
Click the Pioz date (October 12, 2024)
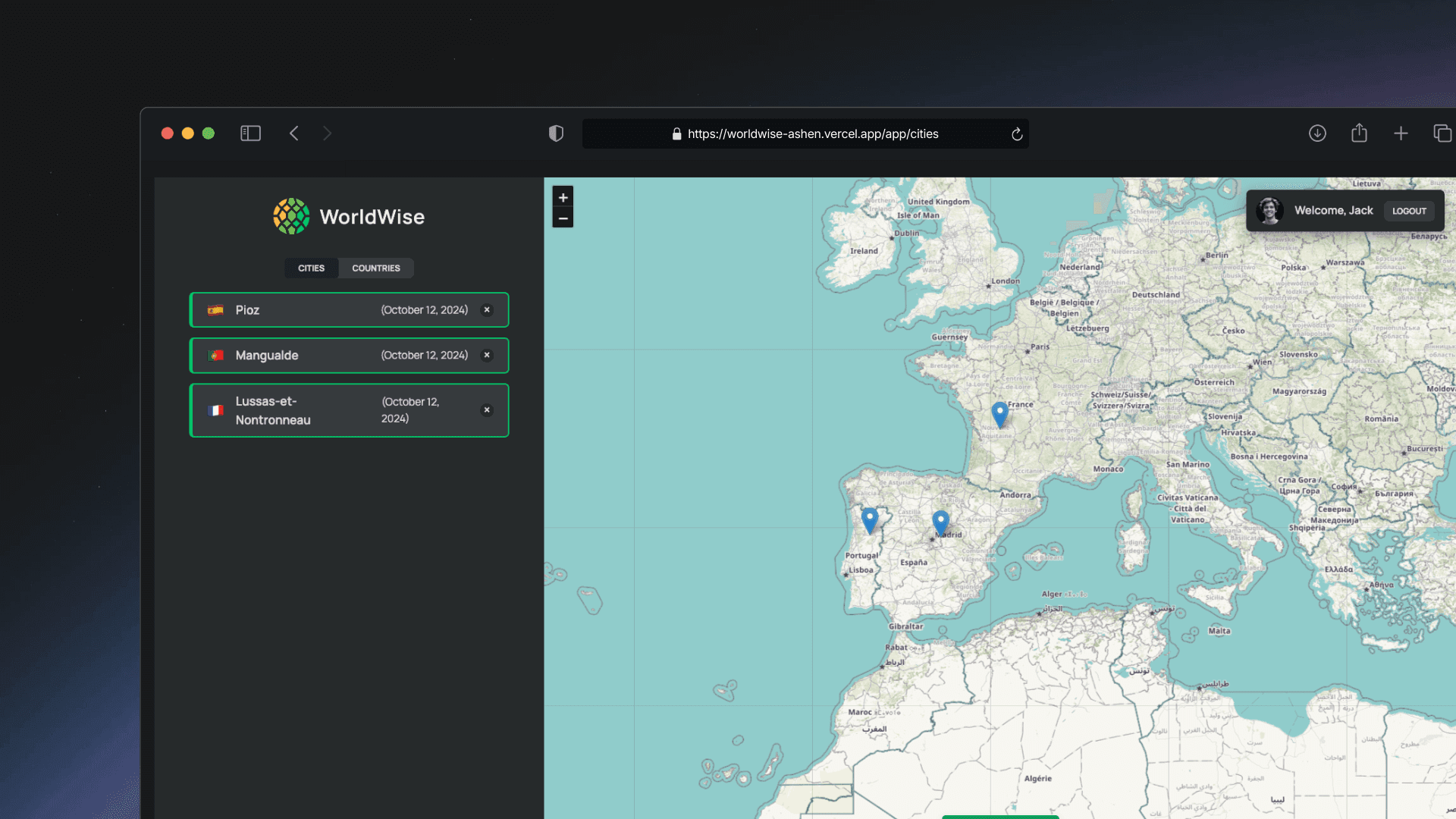pyautogui.click(x=425, y=310)
